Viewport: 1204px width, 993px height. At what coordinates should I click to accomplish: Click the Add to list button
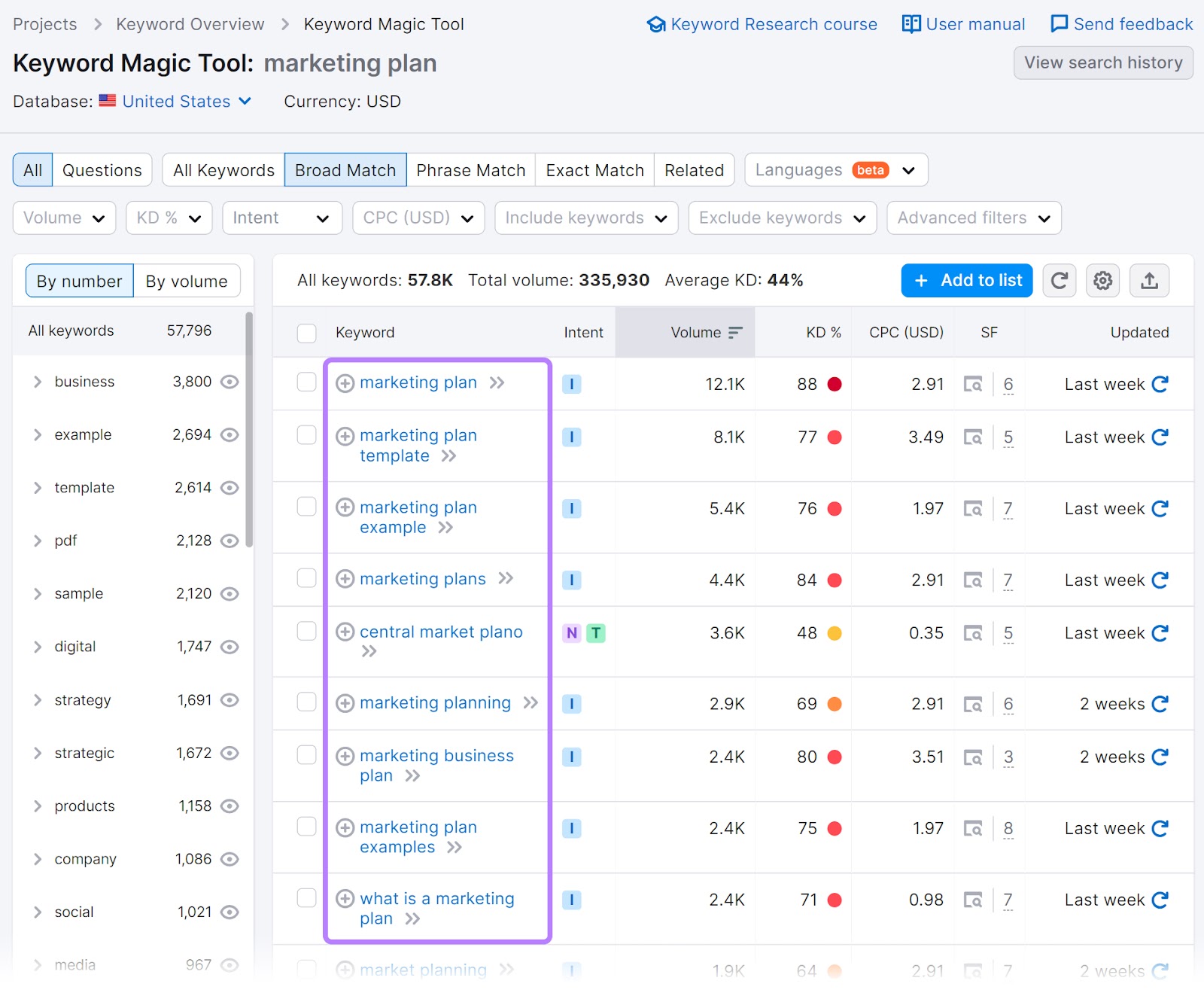(966, 280)
